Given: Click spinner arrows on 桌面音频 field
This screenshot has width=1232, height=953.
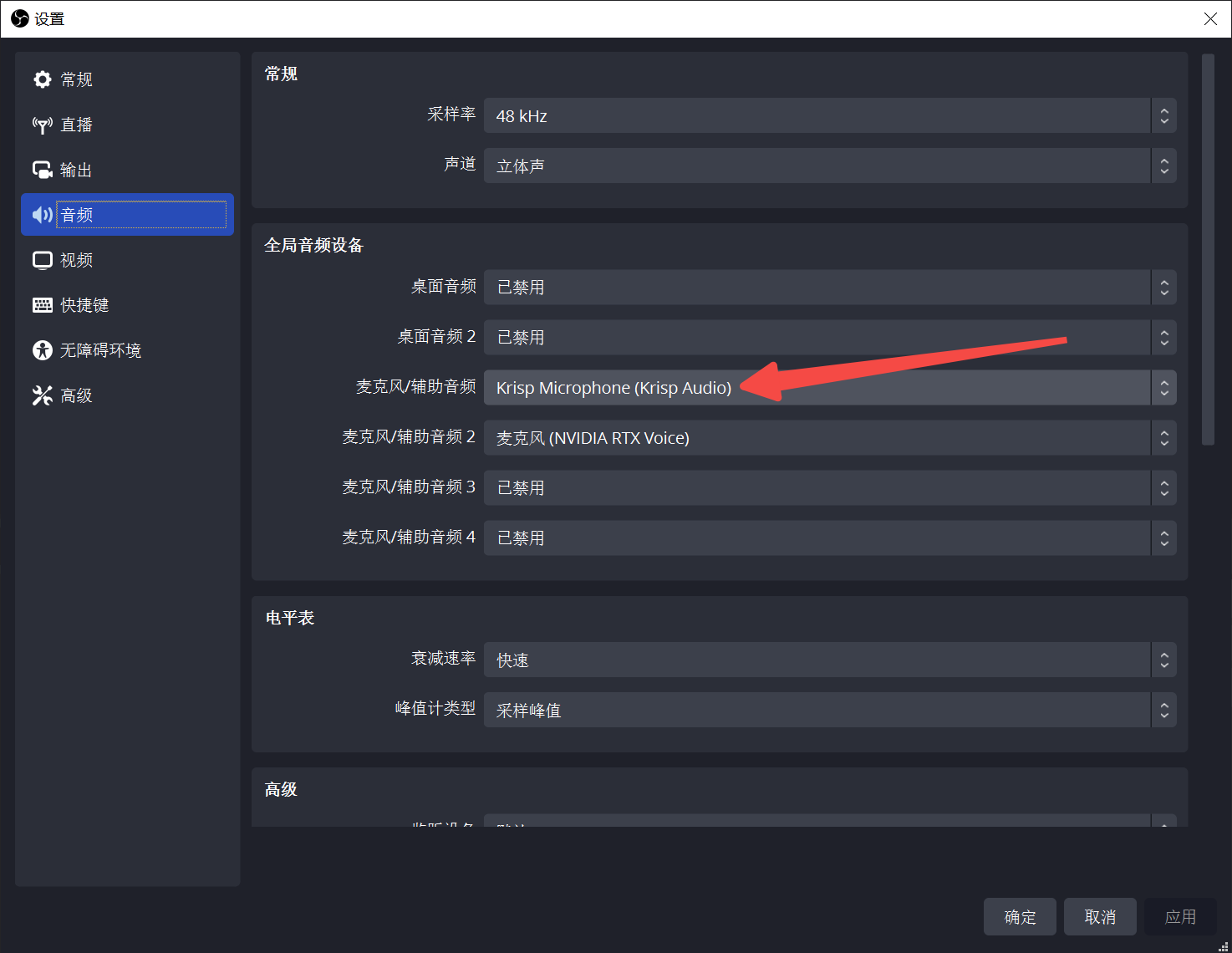Looking at the screenshot, I should coord(1164,287).
